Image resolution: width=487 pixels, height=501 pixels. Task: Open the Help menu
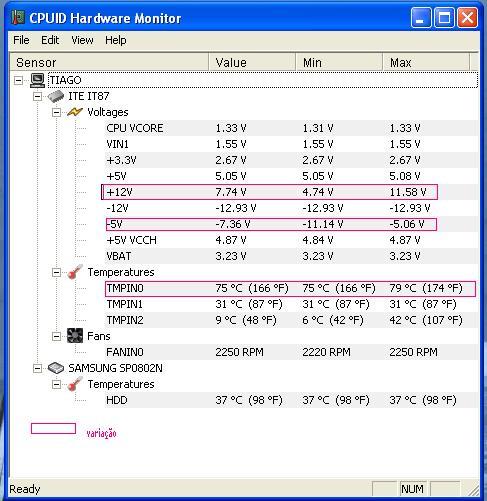[116, 40]
